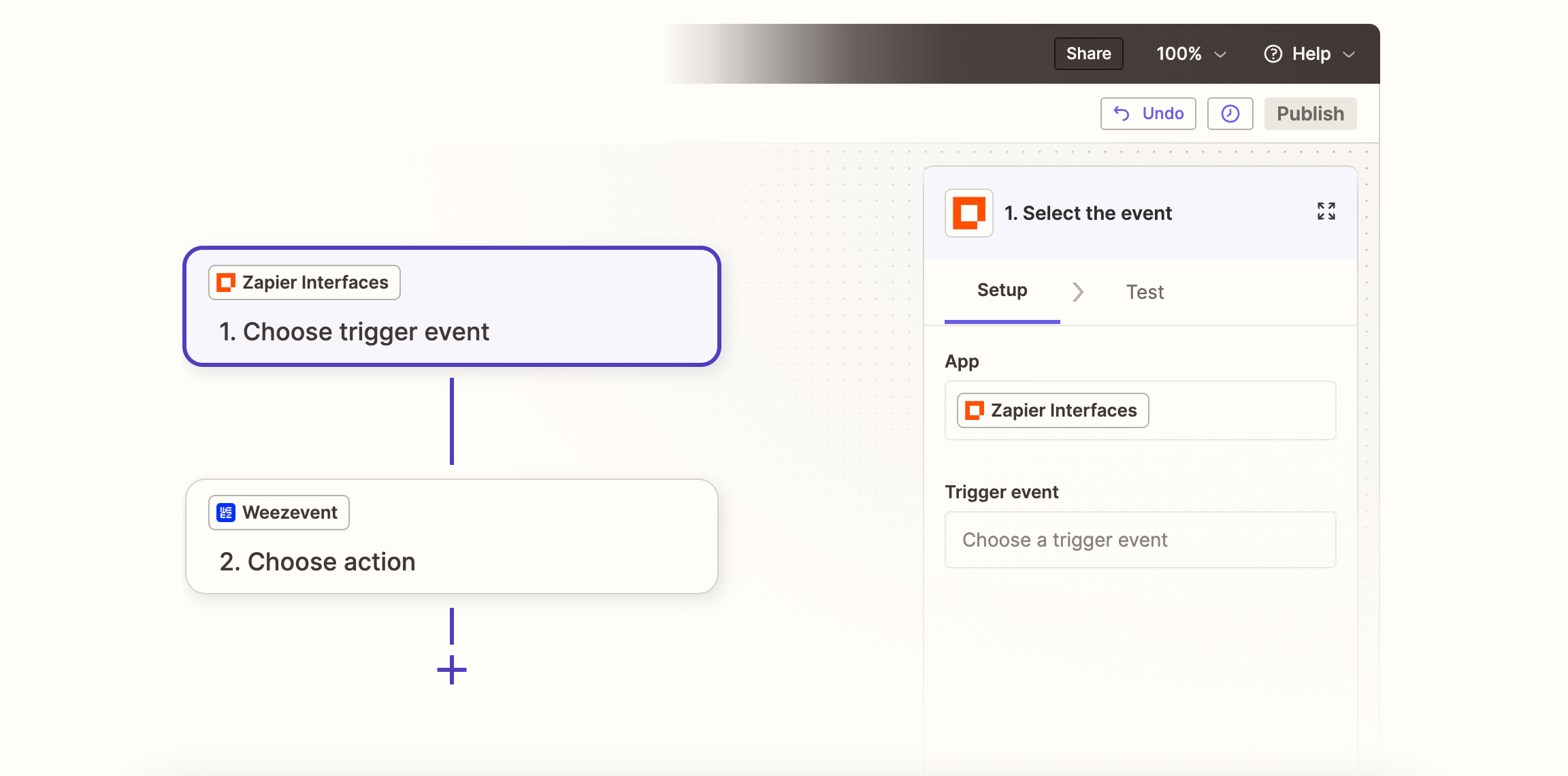Select Zapier Interfaces app chip in App field
The height and width of the screenshot is (776, 1568).
pos(1052,410)
